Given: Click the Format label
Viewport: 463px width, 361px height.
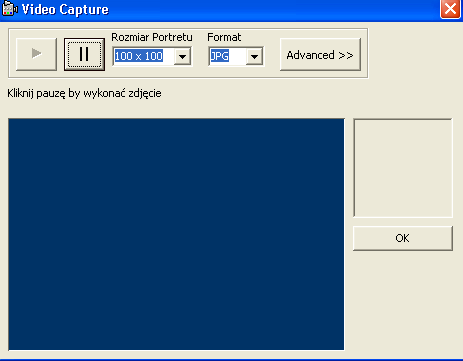Looking at the screenshot, I should pyautogui.click(x=224, y=37).
